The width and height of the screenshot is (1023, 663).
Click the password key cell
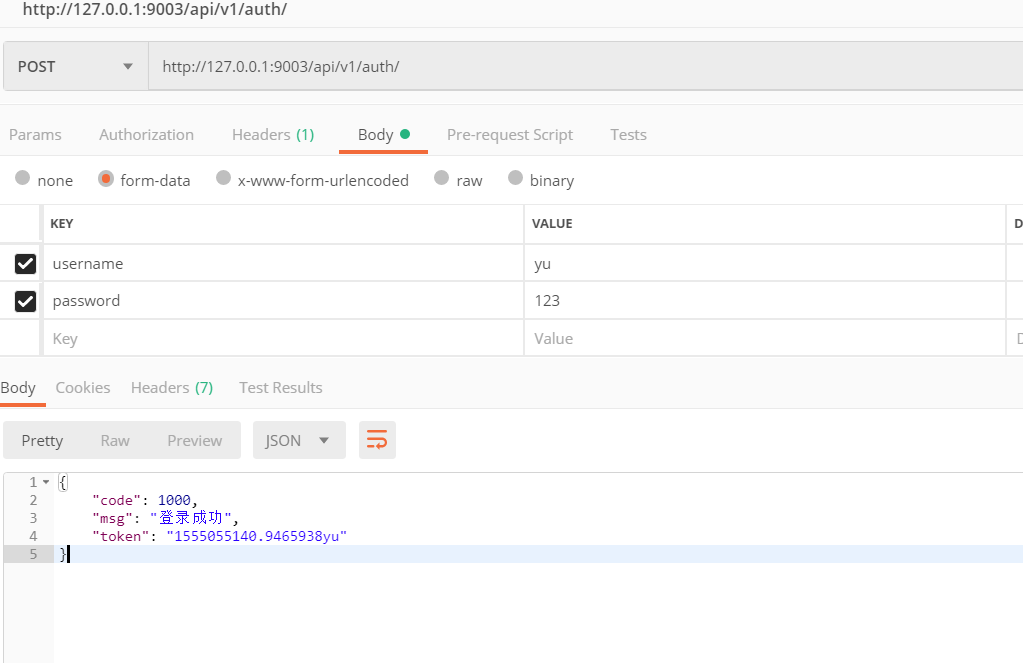283,301
